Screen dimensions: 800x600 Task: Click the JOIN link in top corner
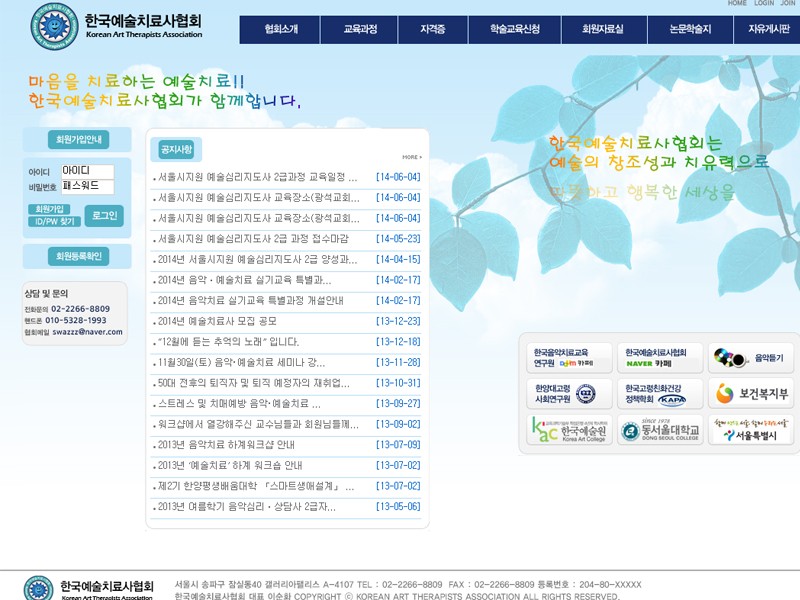coord(788,4)
